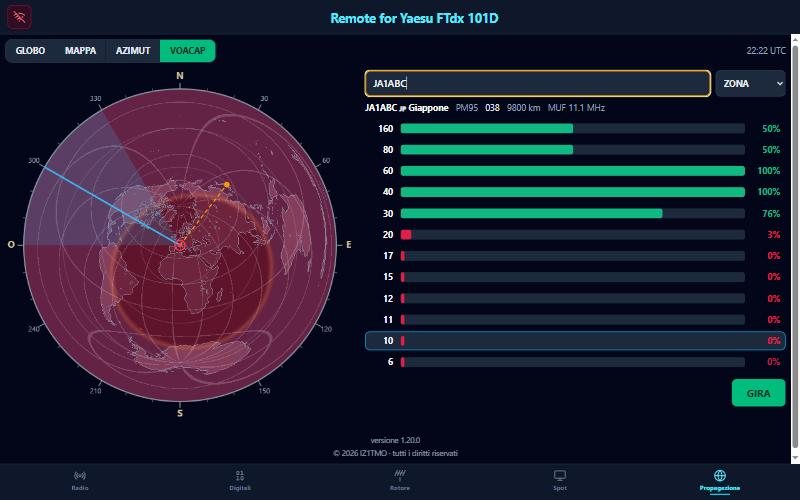Click the red station marker on map
Viewport: 800px width, 500px height.
(x=180, y=245)
